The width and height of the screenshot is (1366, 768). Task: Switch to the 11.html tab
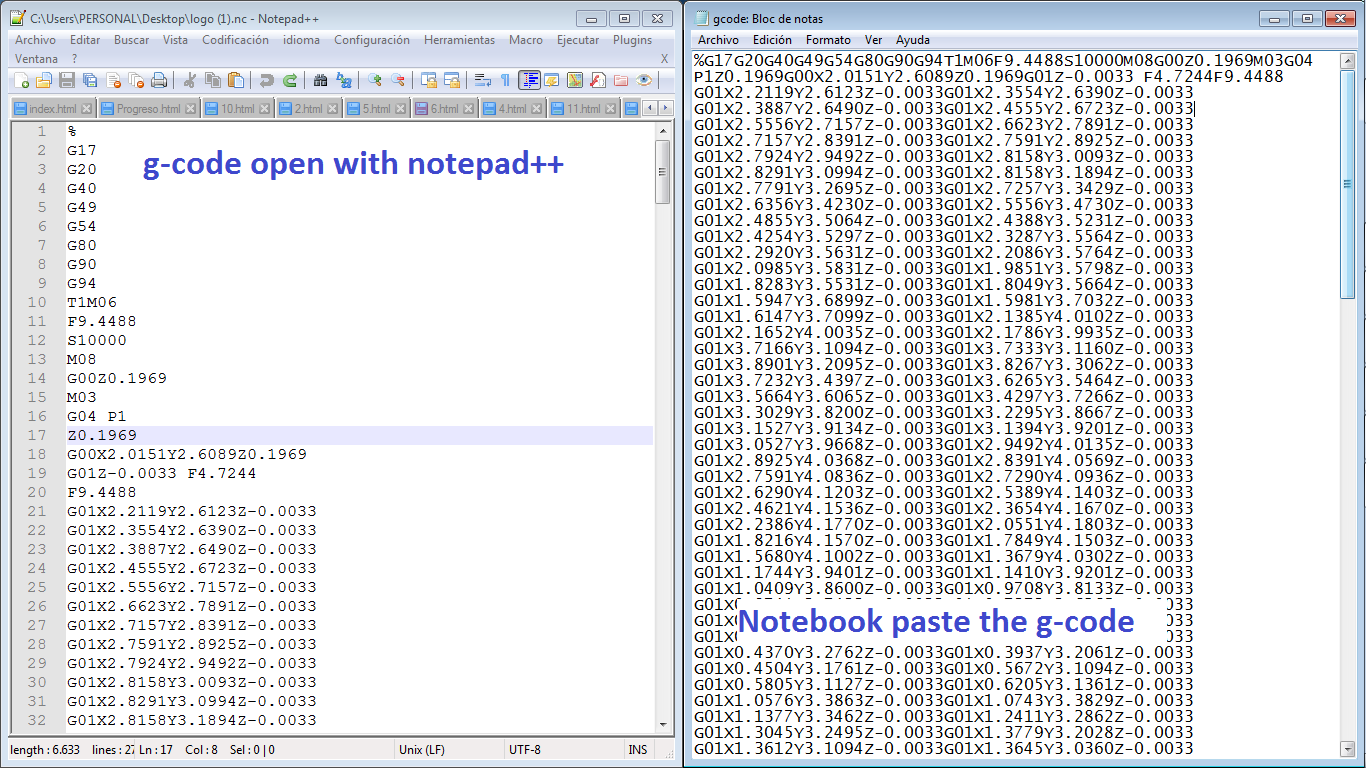pyautogui.click(x=584, y=109)
